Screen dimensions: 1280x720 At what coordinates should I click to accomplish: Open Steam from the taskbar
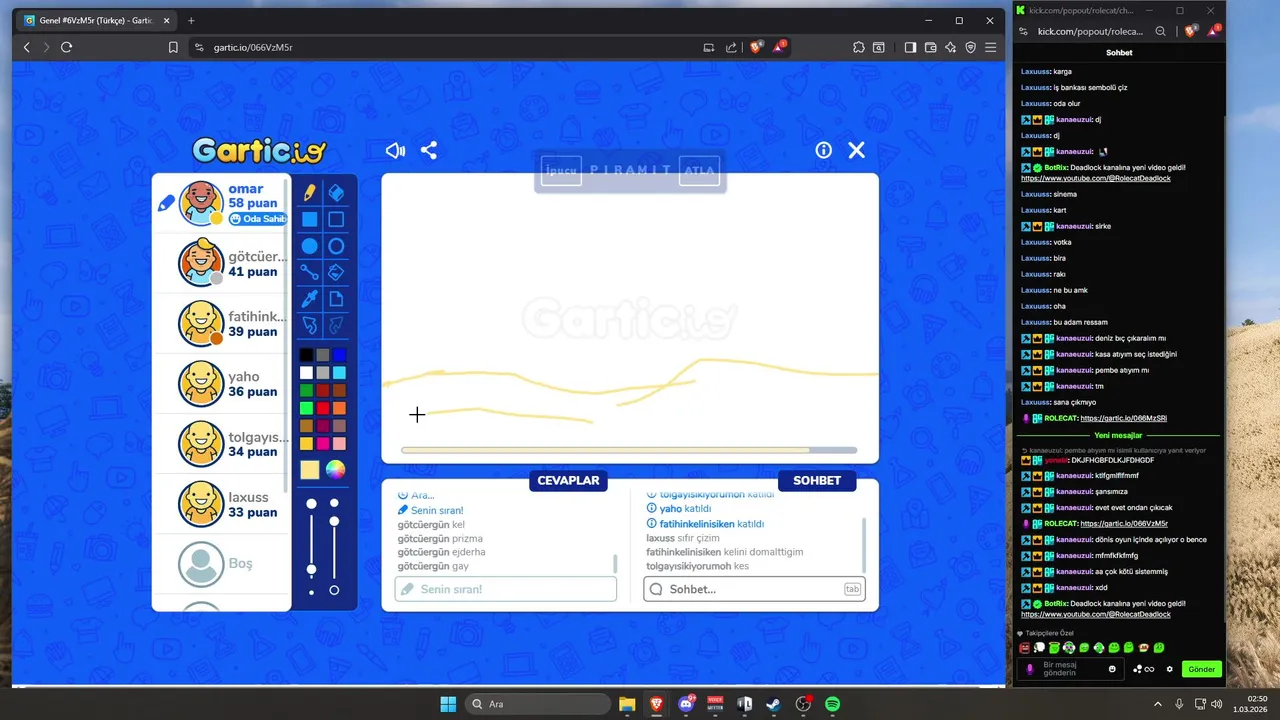pos(773,704)
